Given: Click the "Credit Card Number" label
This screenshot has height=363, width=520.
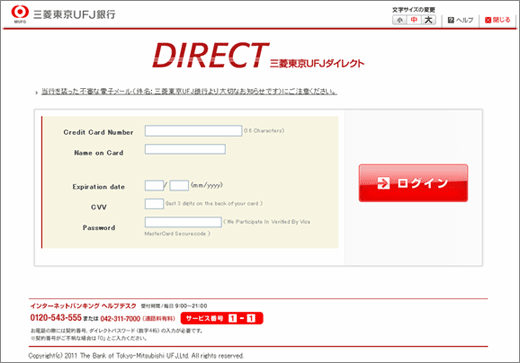Looking at the screenshot, I should 98,132.
